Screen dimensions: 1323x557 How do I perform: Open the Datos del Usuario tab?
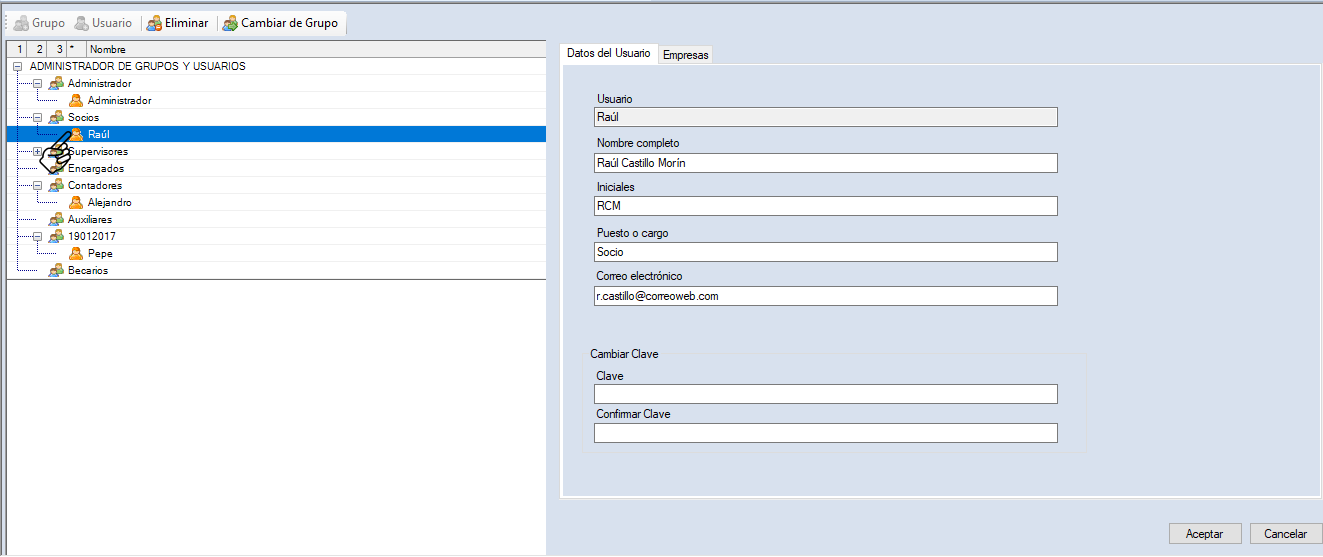click(608, 53)
